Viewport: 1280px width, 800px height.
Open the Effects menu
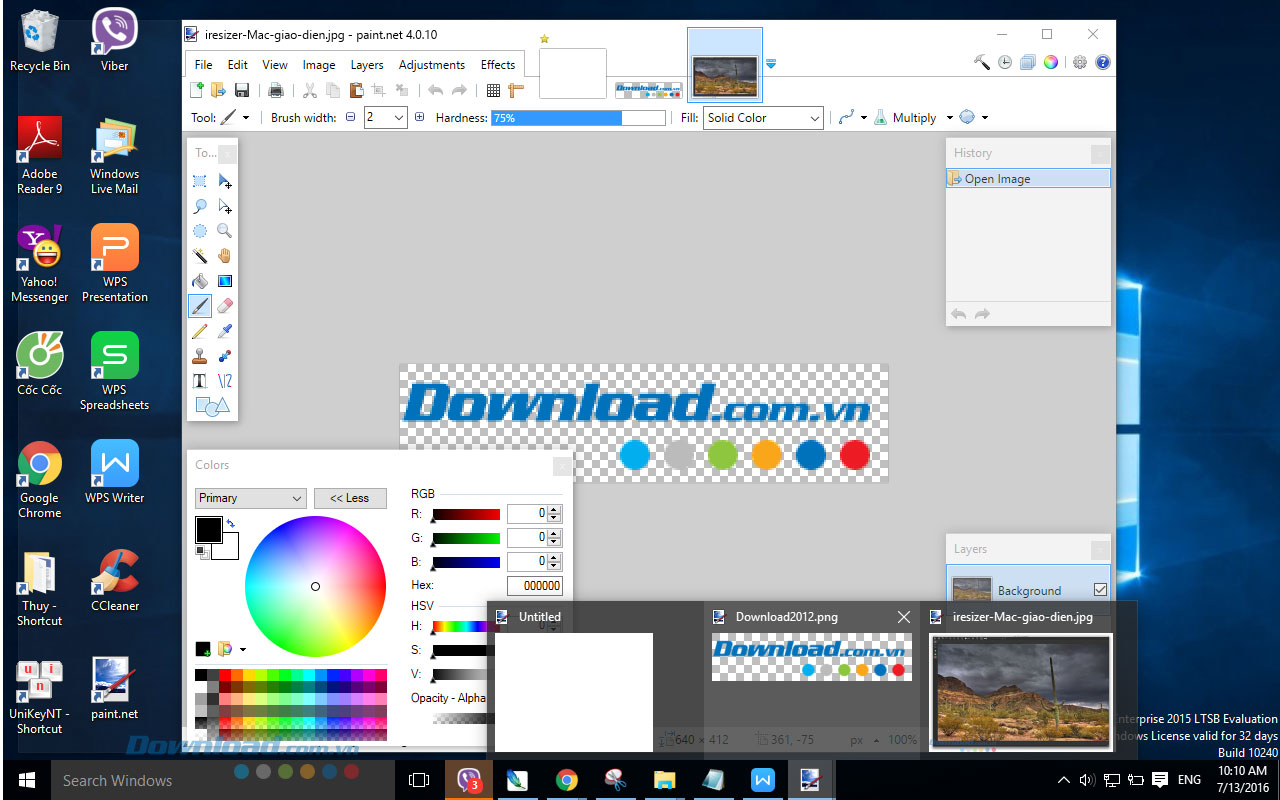coord(498,65)
